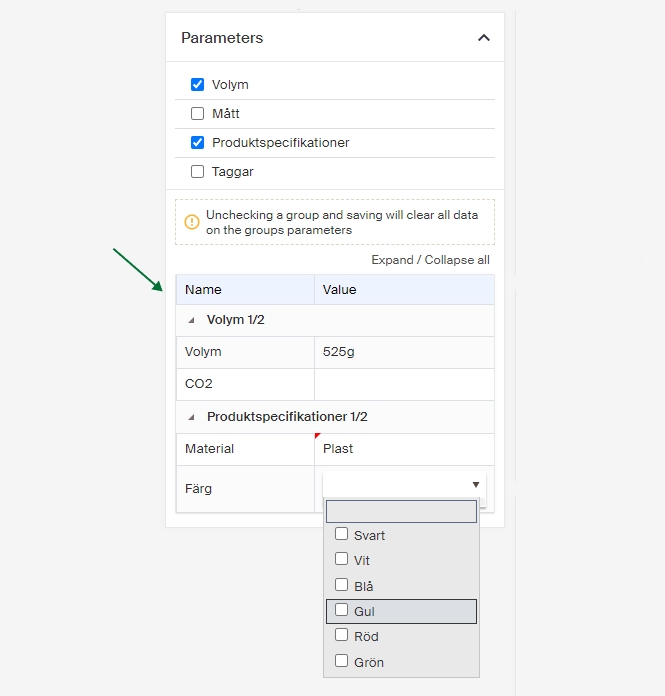Click the Färg dropdown search field

(401, 511)
